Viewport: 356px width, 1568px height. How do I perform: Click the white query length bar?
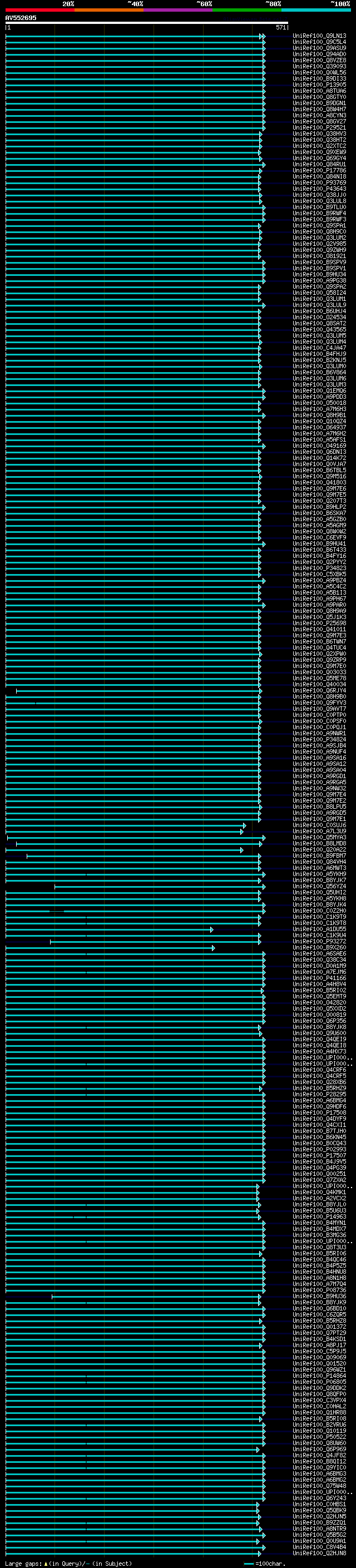(x=147, y=22)
